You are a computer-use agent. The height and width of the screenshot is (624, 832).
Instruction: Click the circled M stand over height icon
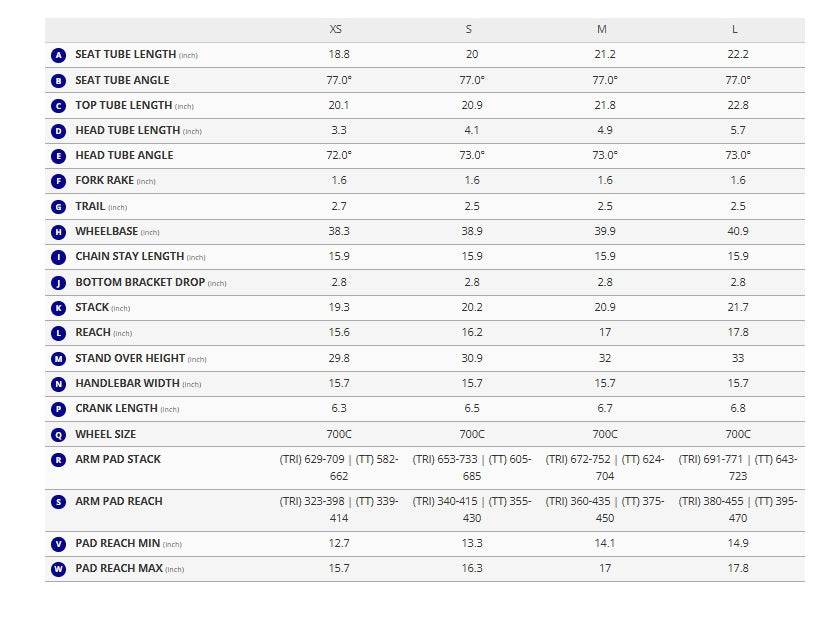(58, 358)
